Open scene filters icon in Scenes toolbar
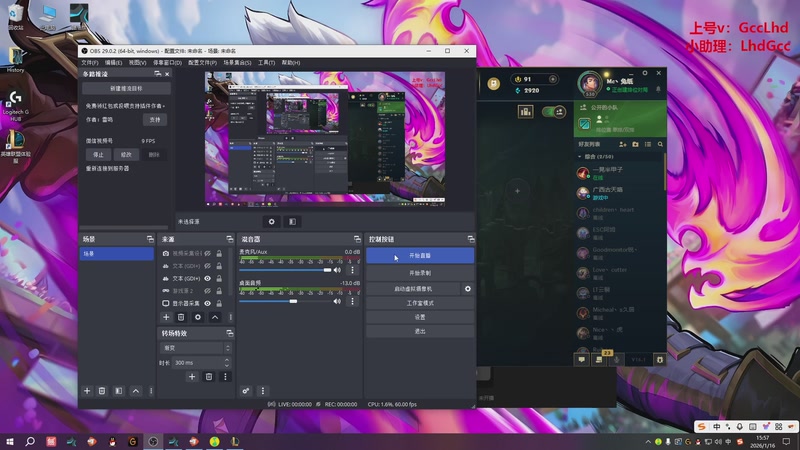This screenshot has width=800, height=450. (119, 391)
